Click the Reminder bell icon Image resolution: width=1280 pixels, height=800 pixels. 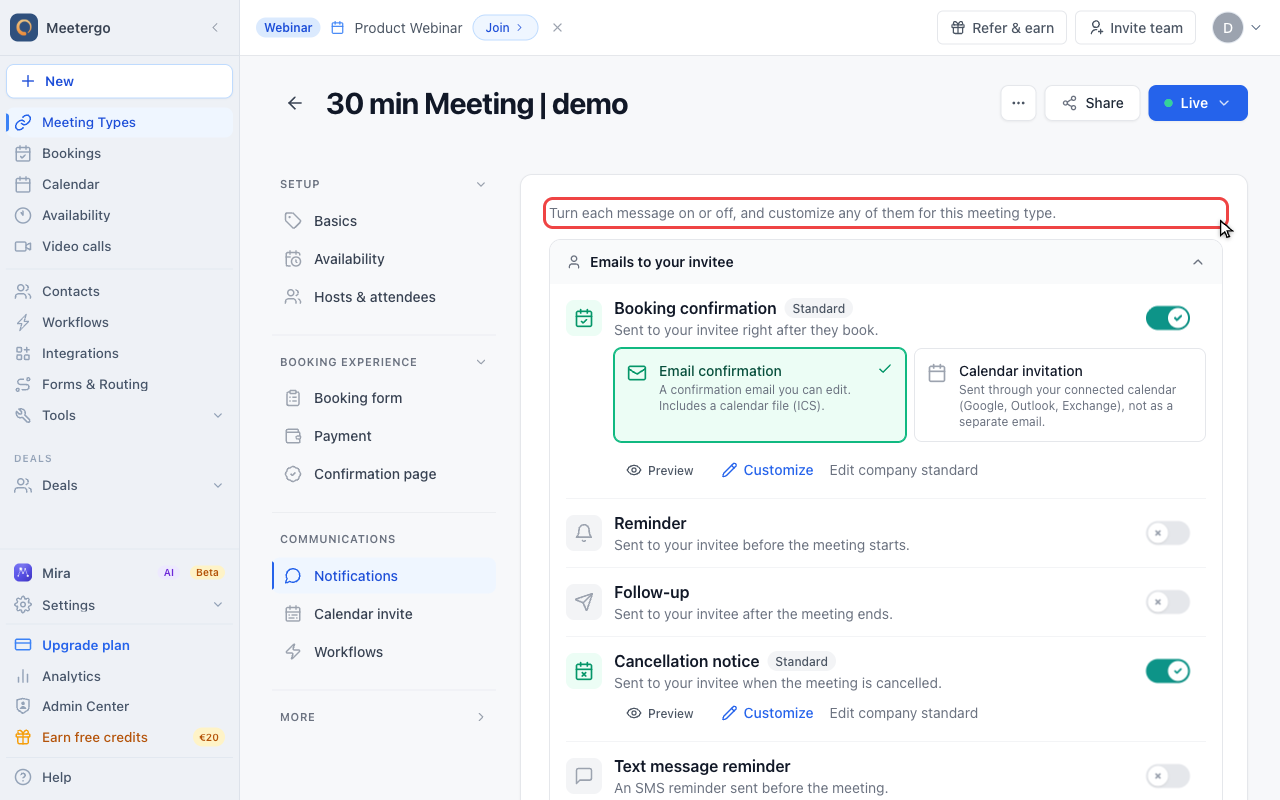(x=584, y=533)
